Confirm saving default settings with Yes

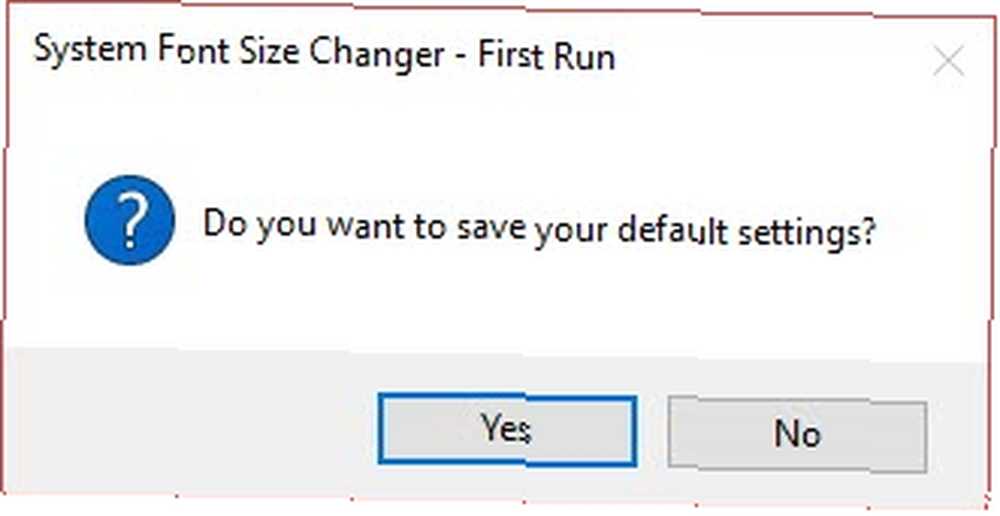click(507, 430)
